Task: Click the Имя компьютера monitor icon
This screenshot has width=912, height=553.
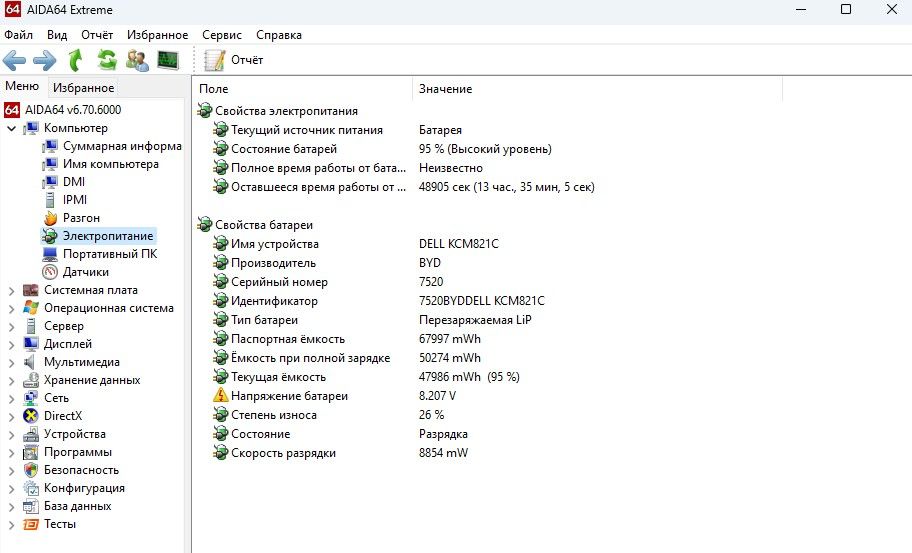Action: pos(51,164)
